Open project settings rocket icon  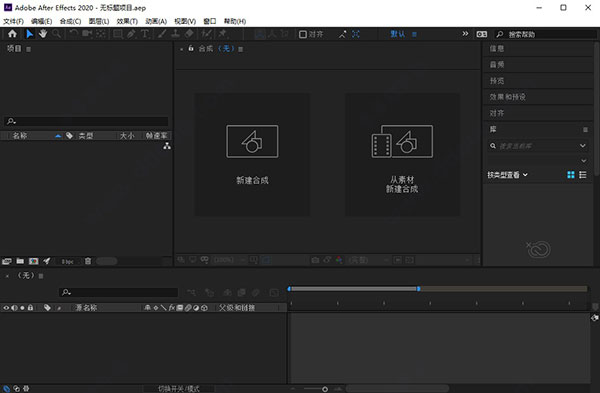click(47, 261)
